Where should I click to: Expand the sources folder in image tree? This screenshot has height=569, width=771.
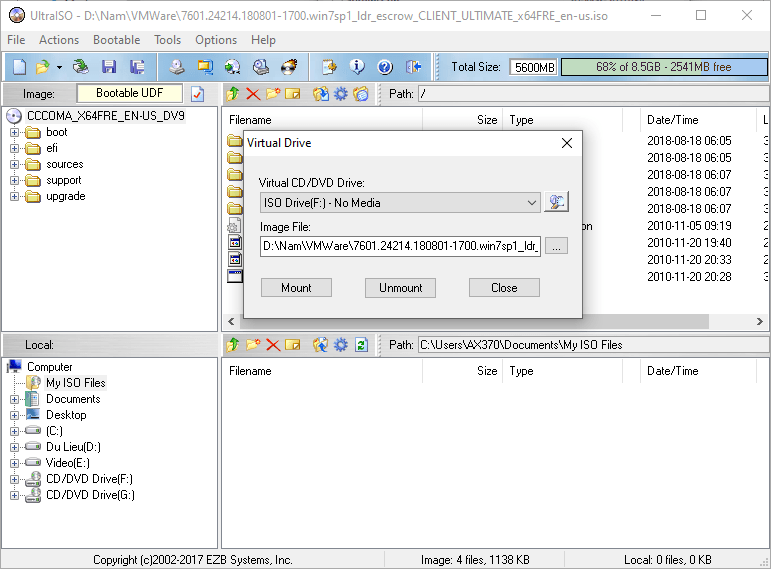14,164
